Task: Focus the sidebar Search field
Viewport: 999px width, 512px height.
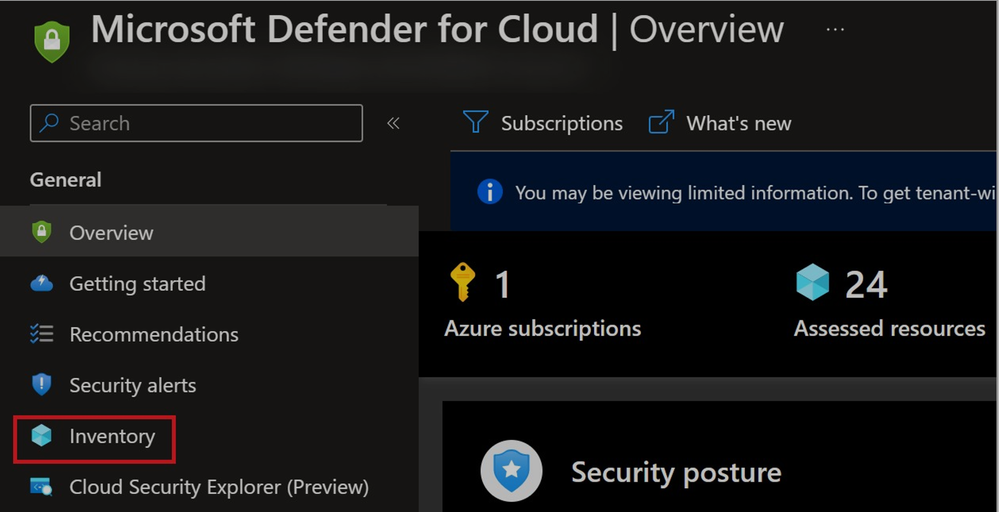Action: click(x=196, y=123)
